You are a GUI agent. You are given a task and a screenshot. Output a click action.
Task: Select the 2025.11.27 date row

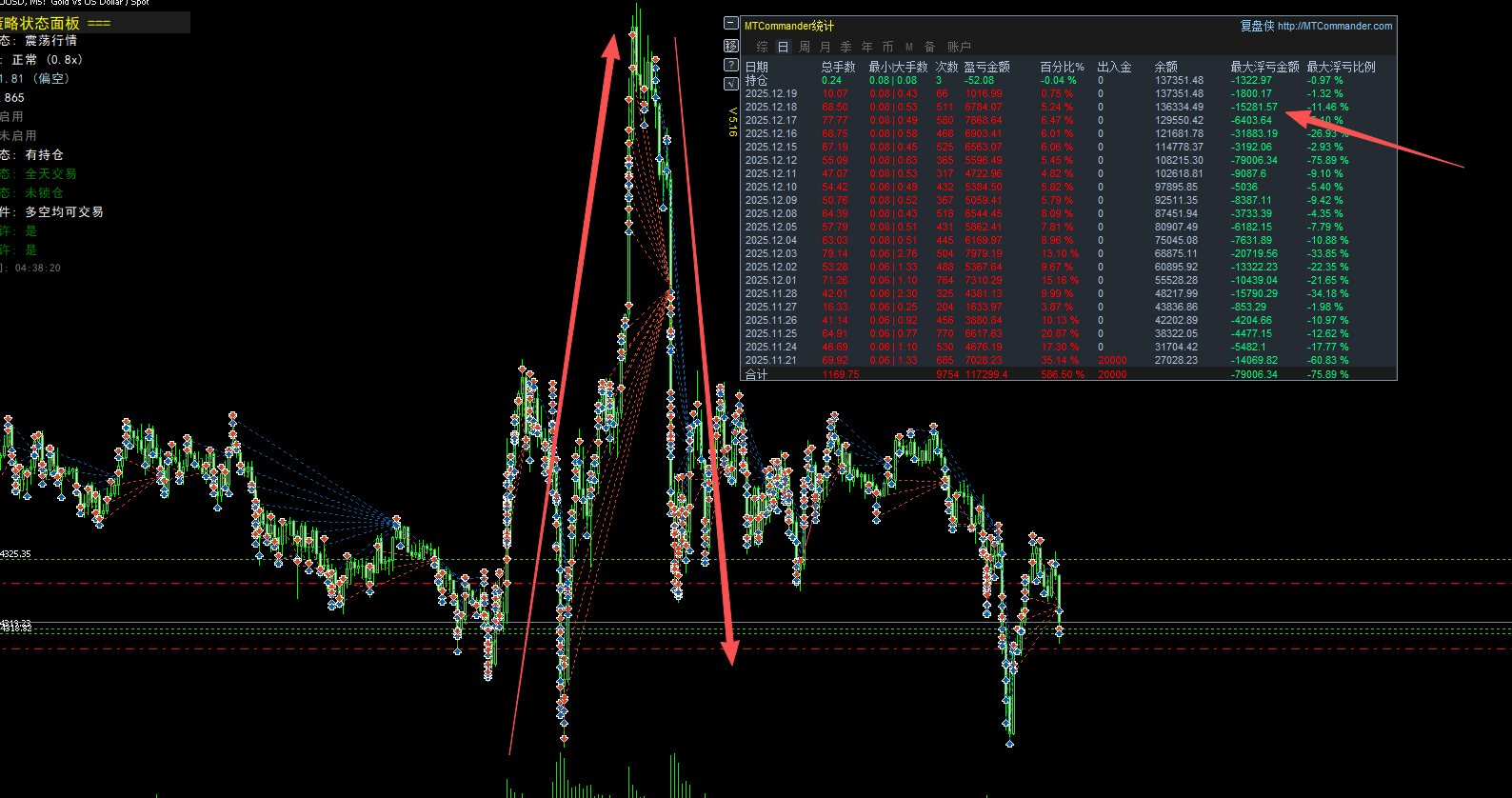tap(771, 307)
